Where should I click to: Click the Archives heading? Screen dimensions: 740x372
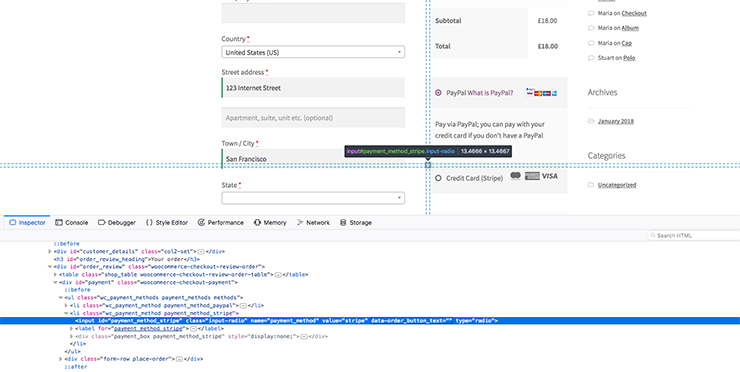click(602, 92)
